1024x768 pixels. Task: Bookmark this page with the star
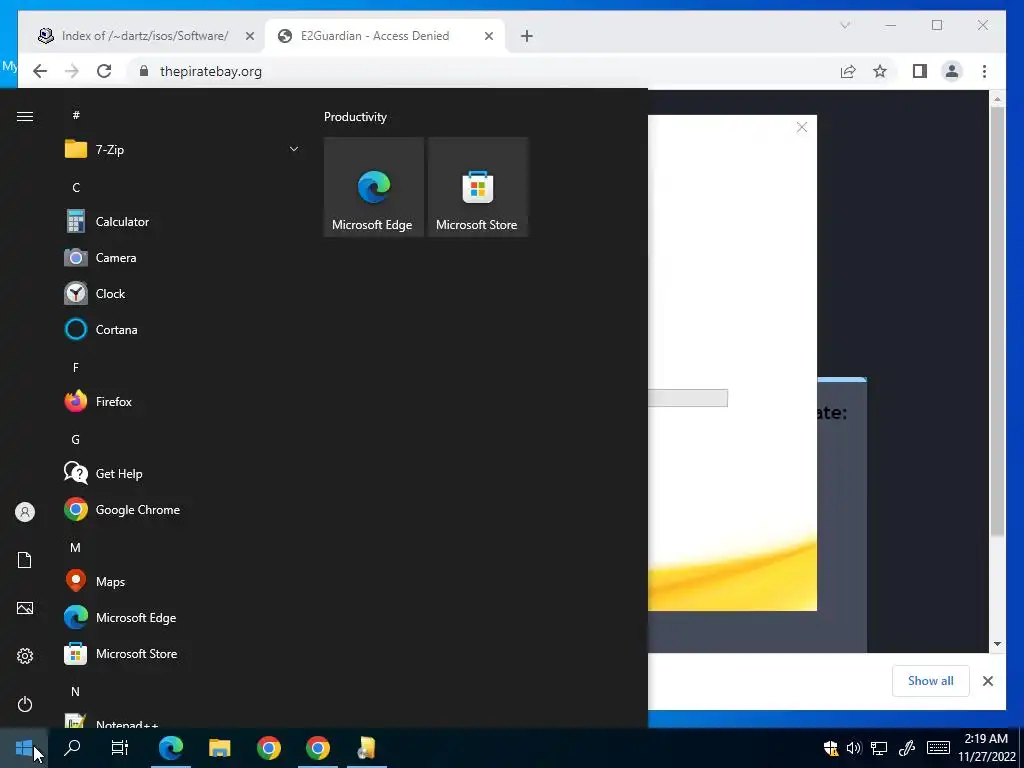click(x=880, y=71)
